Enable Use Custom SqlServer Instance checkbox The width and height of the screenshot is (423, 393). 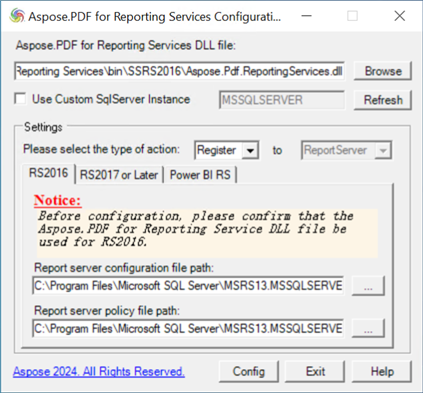[20, 99]
